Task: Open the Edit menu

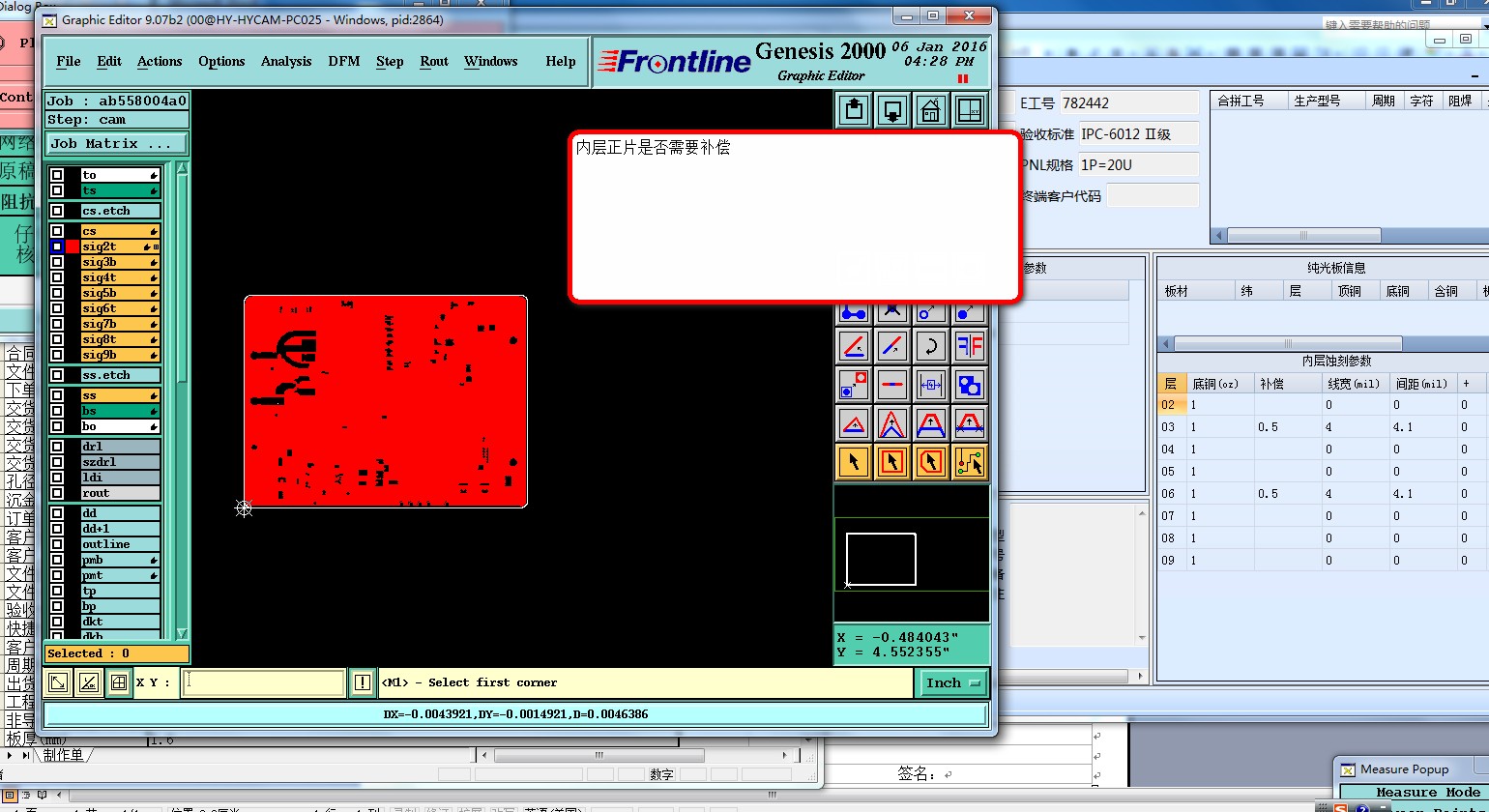Action: [x=109, y=61]
